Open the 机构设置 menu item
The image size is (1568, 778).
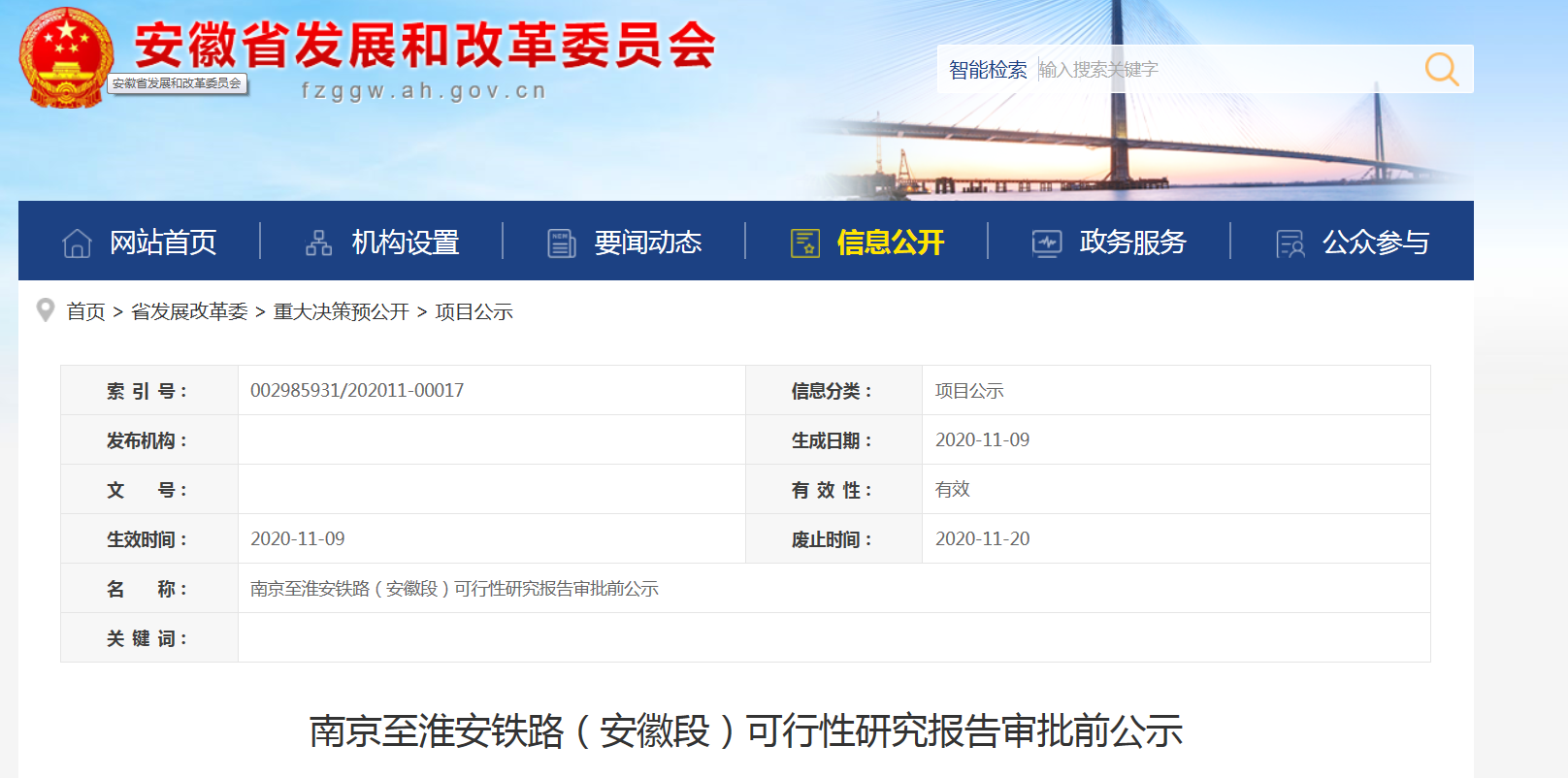[406, 243]
